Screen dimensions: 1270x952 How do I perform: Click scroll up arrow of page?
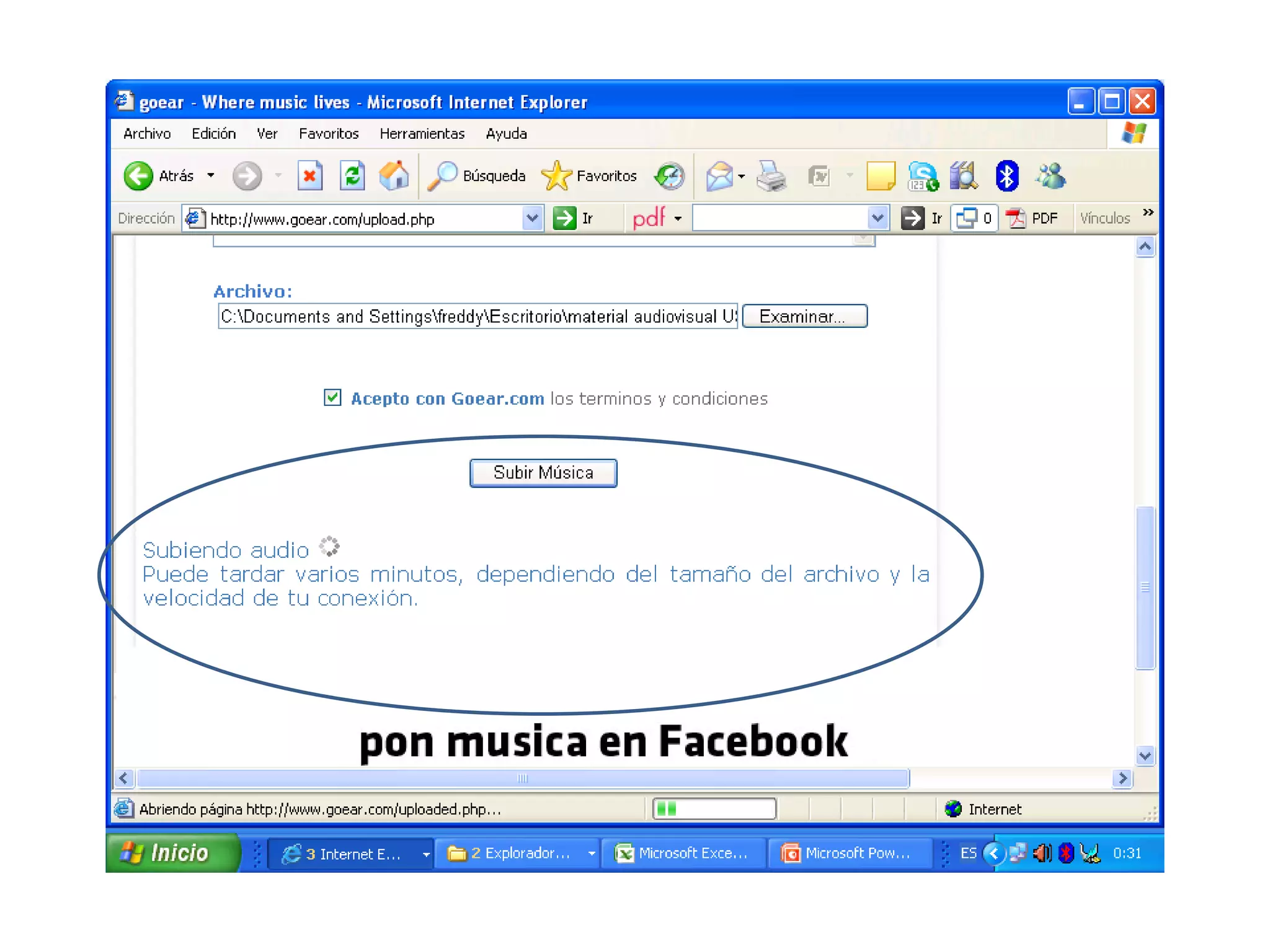[1145, 247]
